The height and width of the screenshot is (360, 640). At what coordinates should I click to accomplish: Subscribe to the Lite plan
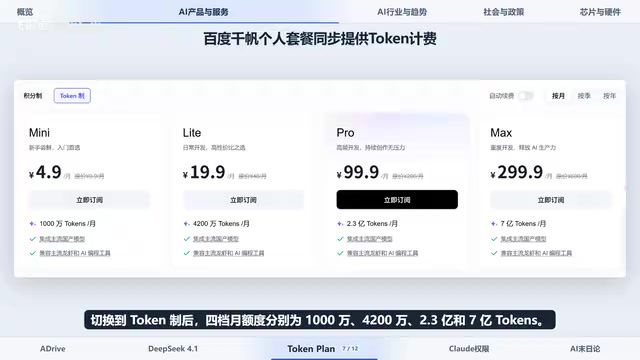(x=243, y=200)
